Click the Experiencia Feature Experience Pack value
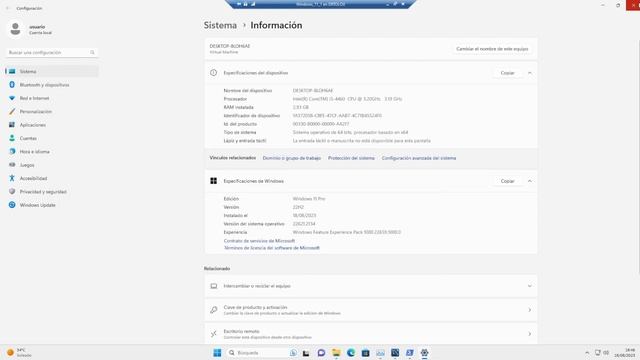 click(347, 232)
